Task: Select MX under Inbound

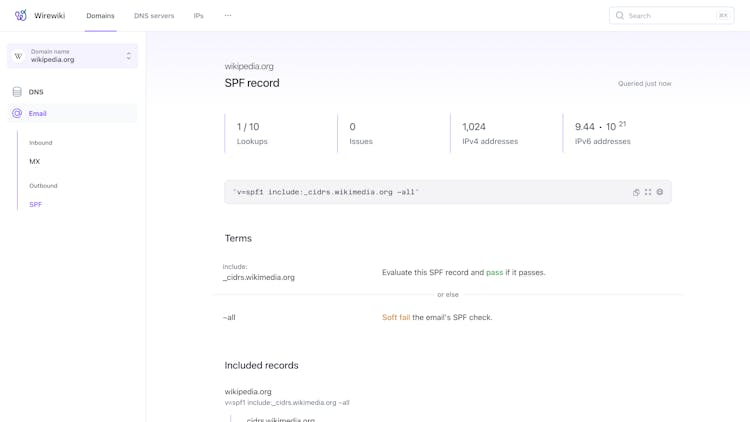Action: tap(35, 161)
